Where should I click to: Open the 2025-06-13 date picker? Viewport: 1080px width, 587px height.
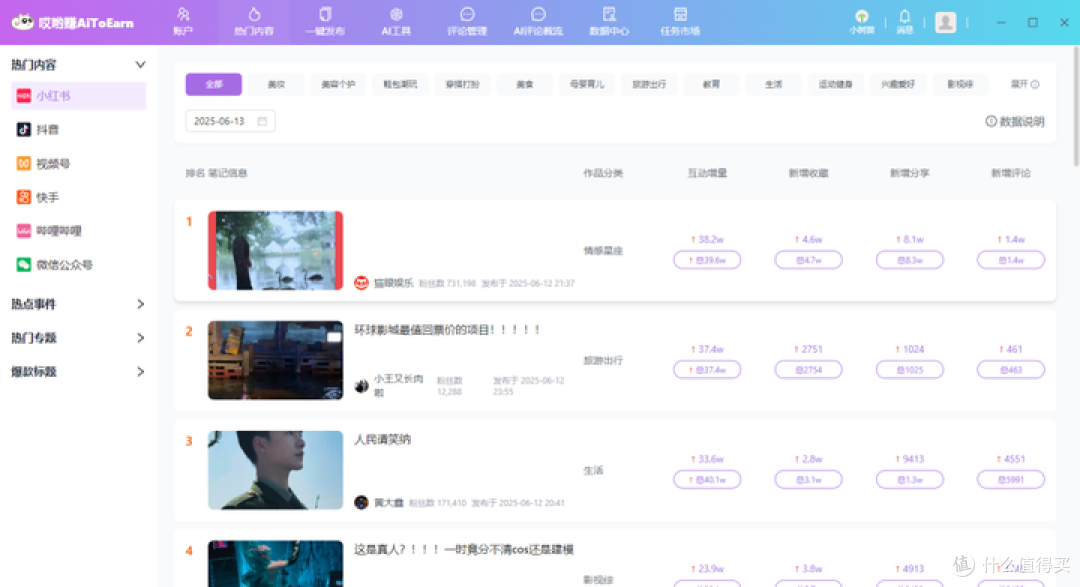(x=230, y=121)
